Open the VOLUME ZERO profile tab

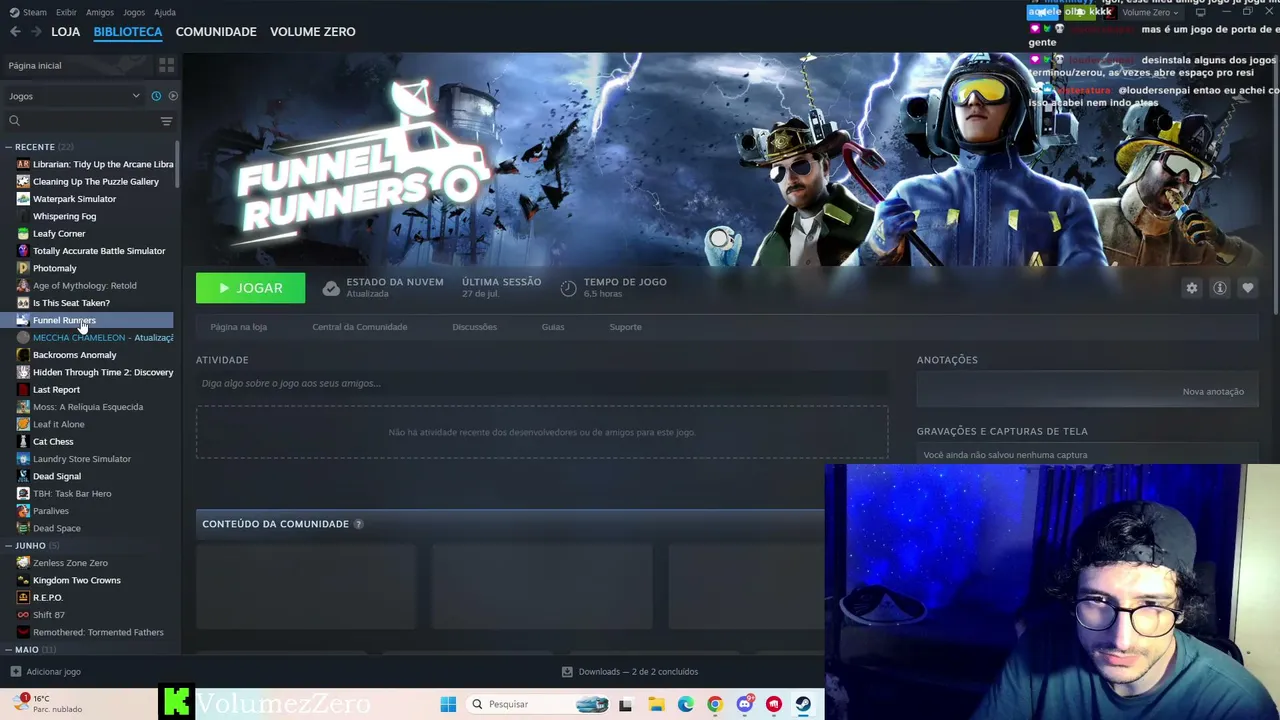click(x=313, y=32)
